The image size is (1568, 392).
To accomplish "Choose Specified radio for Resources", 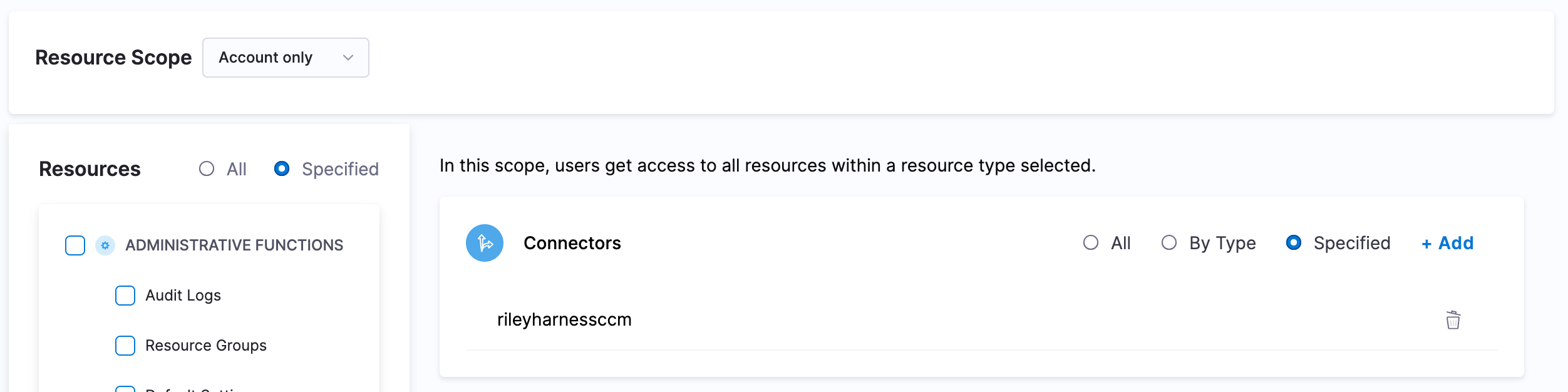I will (282, 169).
